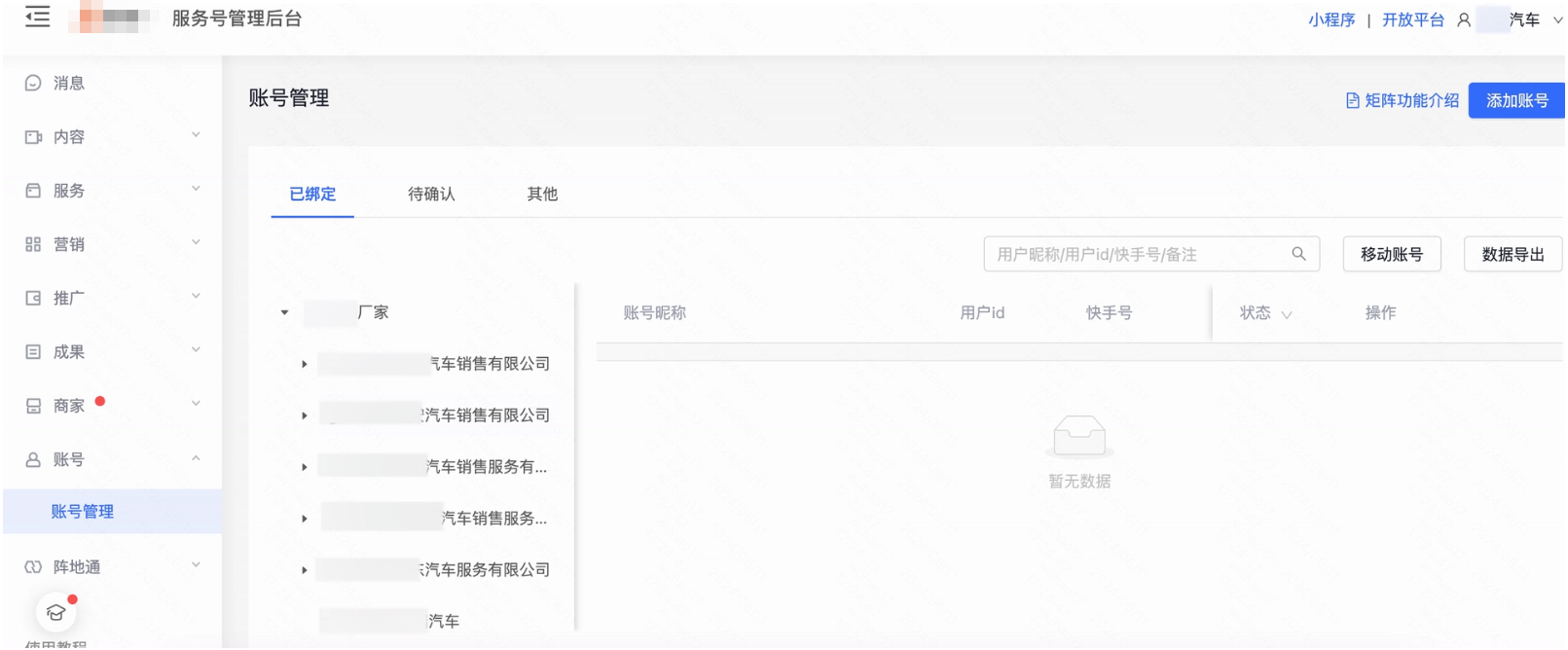The image size is (1568, 650).
Task: Expand the 内容 menu chevron
Action: pos(196,135)
